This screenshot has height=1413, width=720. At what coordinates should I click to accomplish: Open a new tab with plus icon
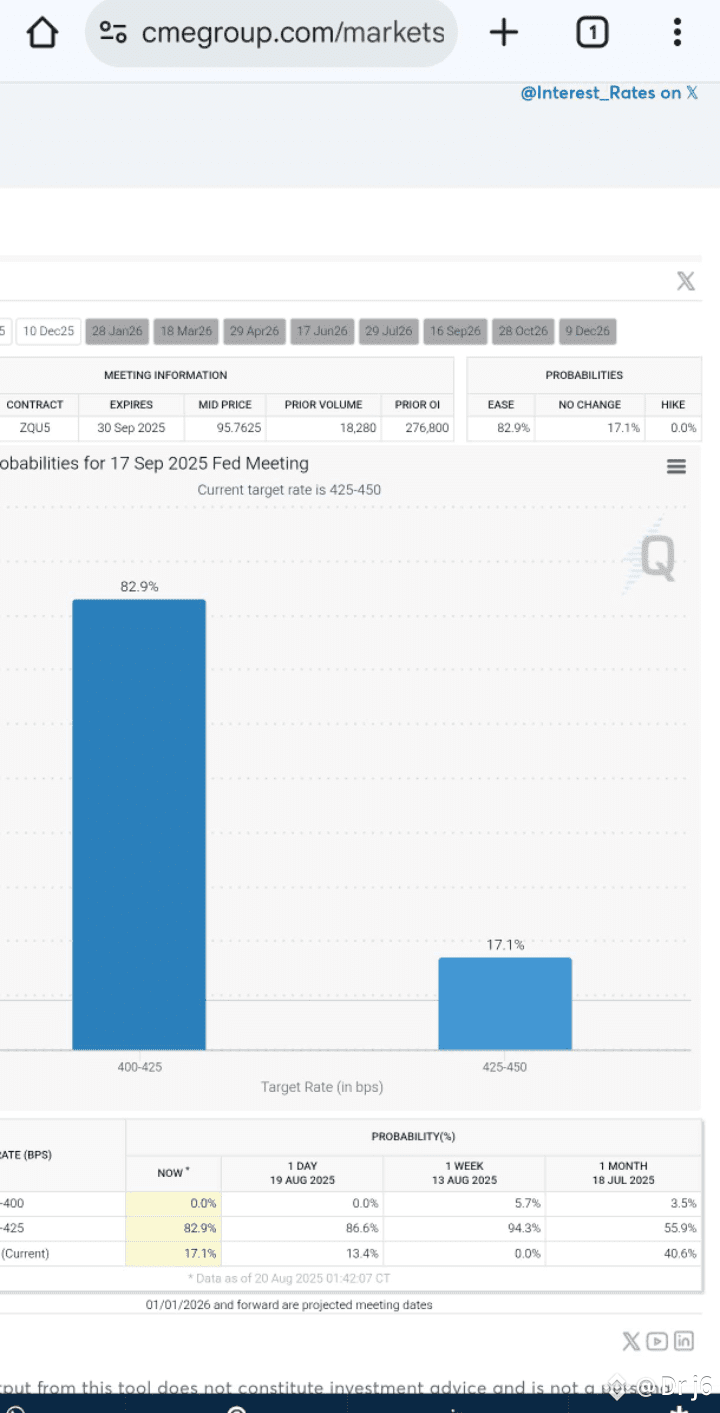(x=504, y=33)
